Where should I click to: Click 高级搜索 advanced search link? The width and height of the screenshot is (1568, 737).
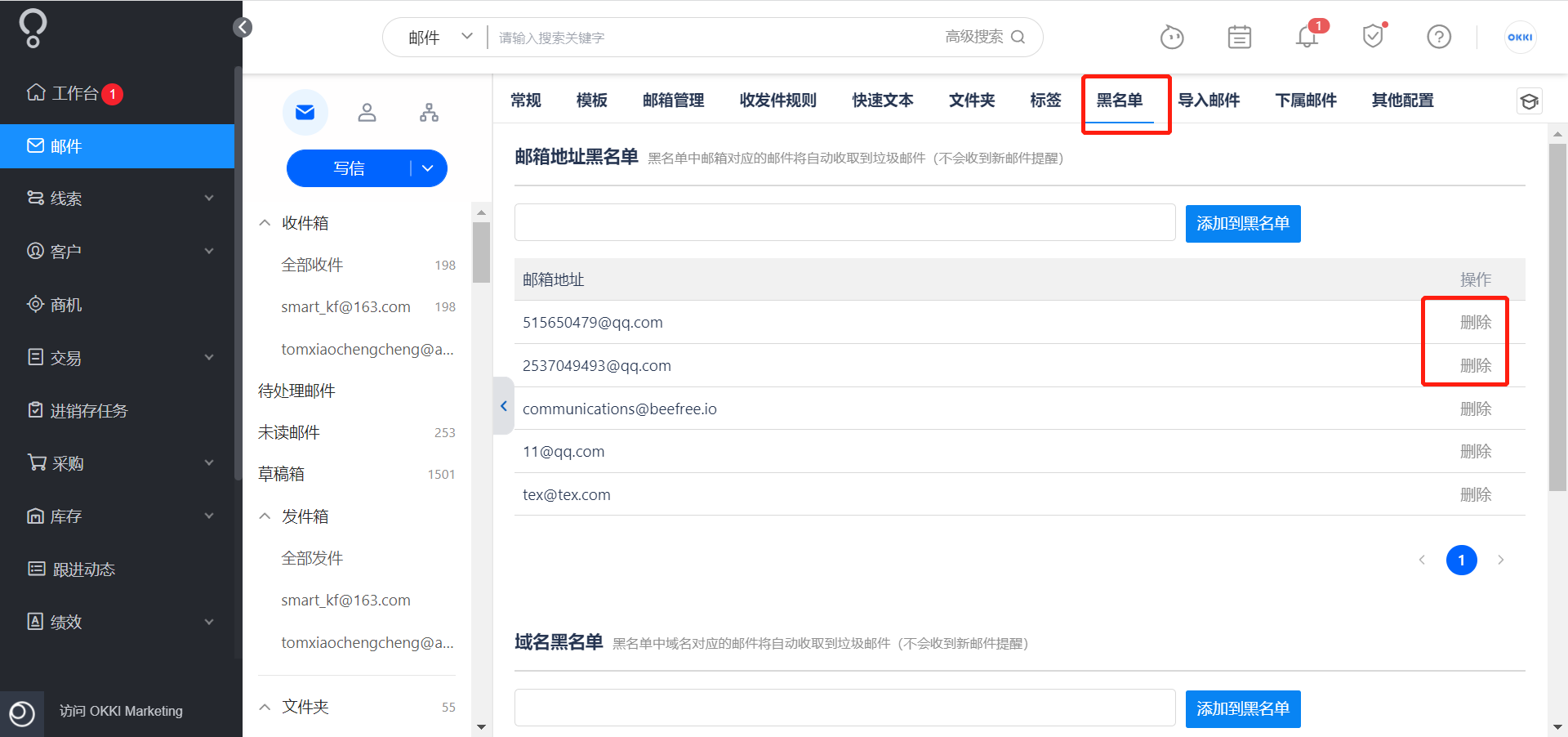(973, 37)
